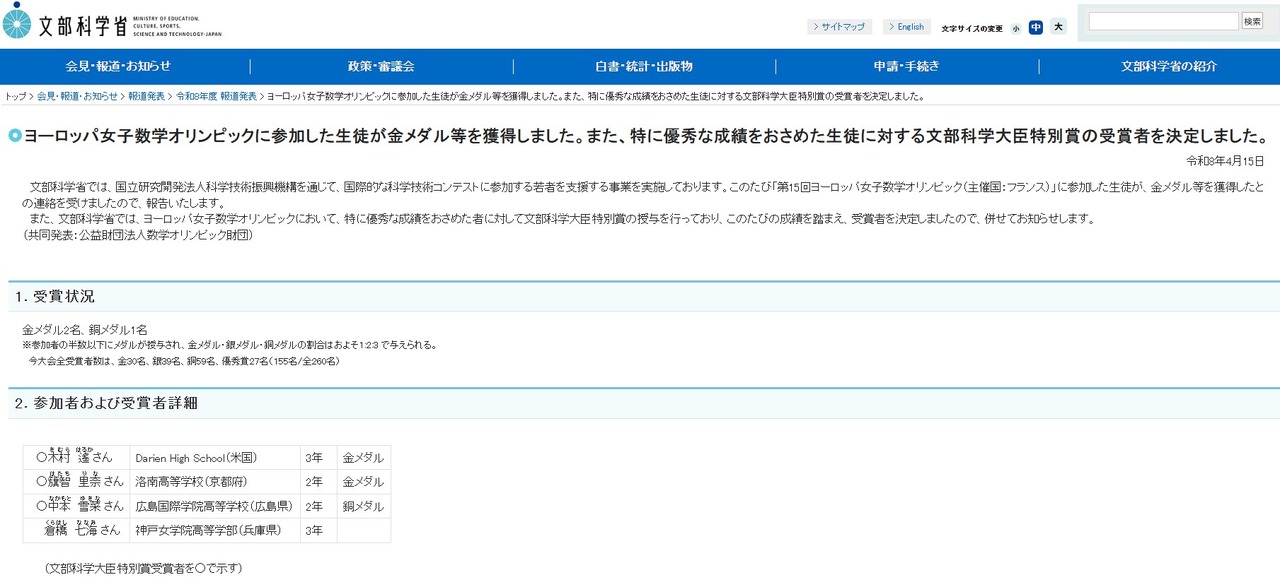Open the サイトマップ page

[843, 27]
